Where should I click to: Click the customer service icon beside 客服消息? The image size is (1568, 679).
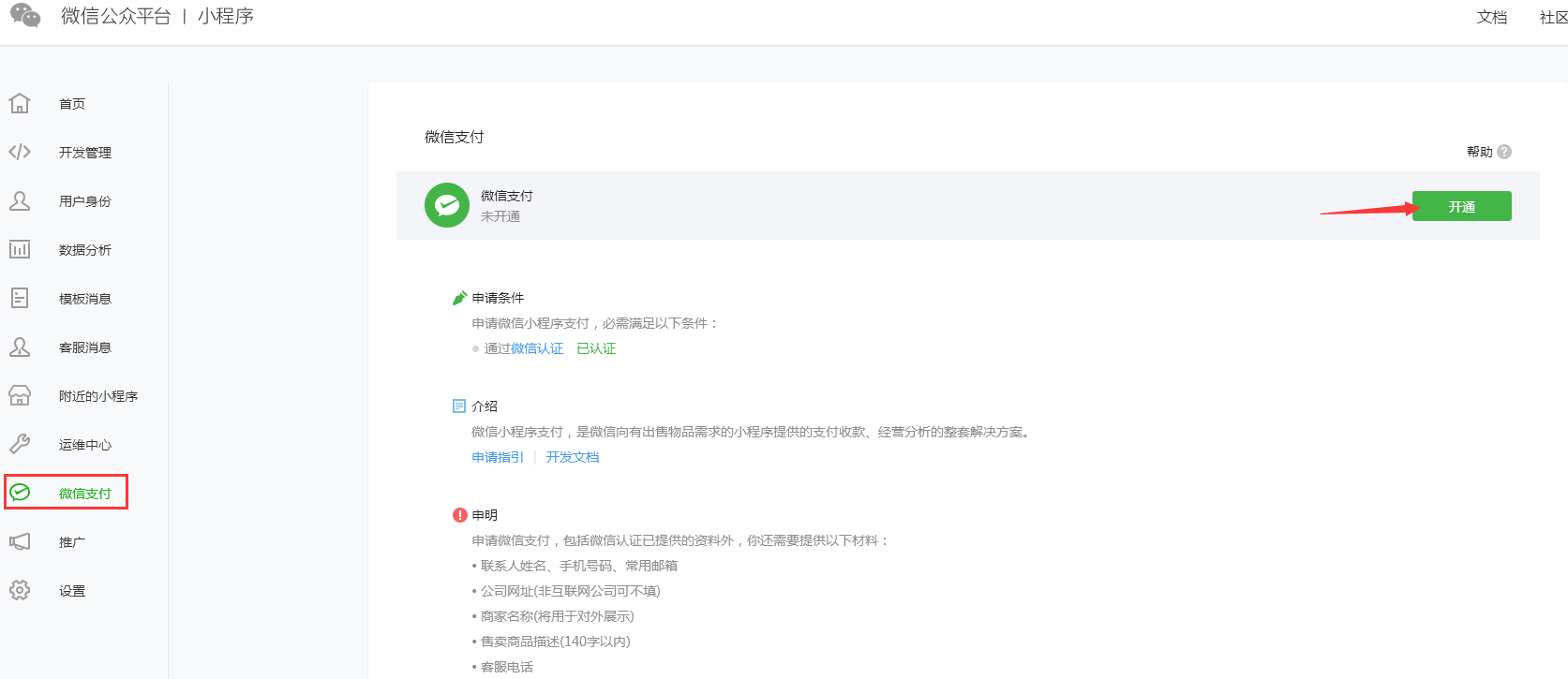[x=20, y=347]
